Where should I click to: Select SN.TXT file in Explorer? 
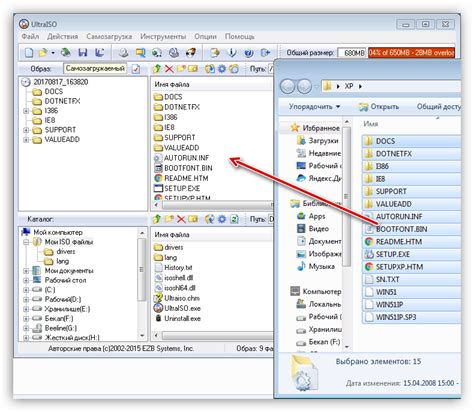(x=411, y=279)
